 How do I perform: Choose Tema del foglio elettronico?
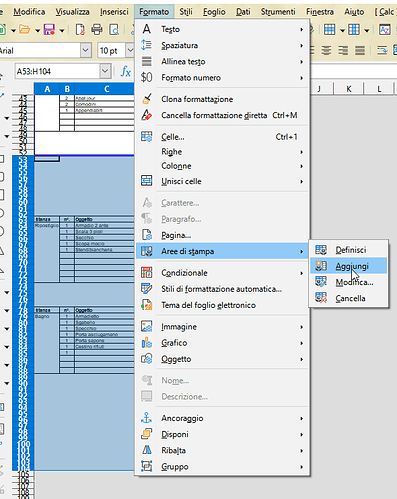[x=222, y=305]
